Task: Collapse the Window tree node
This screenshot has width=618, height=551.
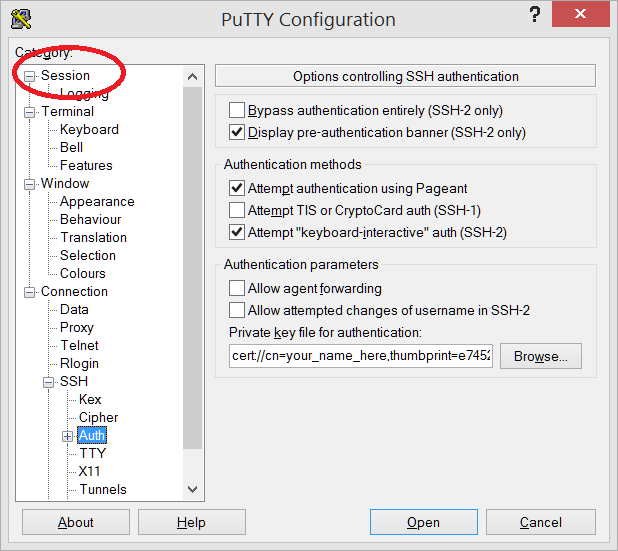Action: pyautogui.click(x=30, y=184)
